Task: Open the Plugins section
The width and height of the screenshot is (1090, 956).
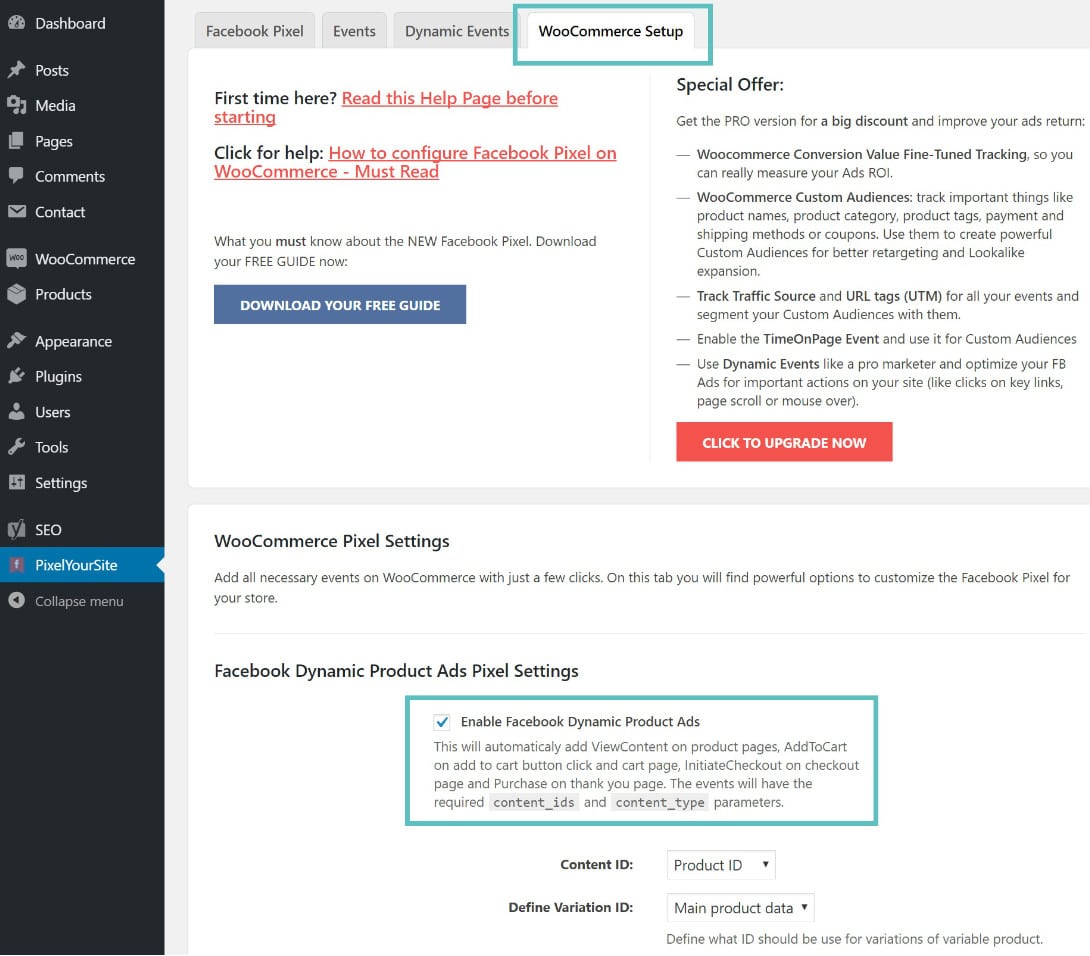Action: (59, 376)
